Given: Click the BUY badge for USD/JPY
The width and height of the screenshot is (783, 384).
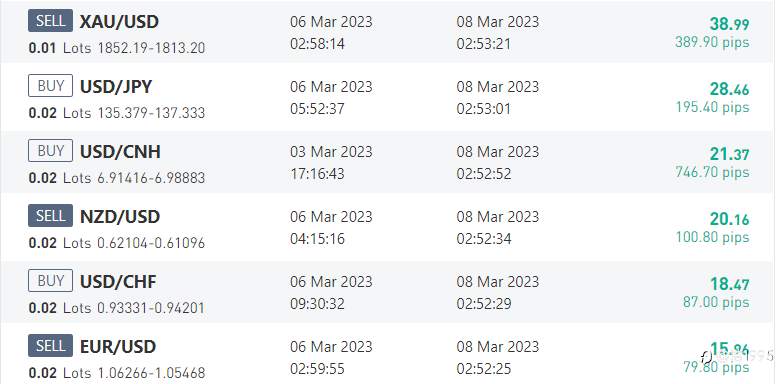Looking at the screenshot, I should click(x=50, y=85).
